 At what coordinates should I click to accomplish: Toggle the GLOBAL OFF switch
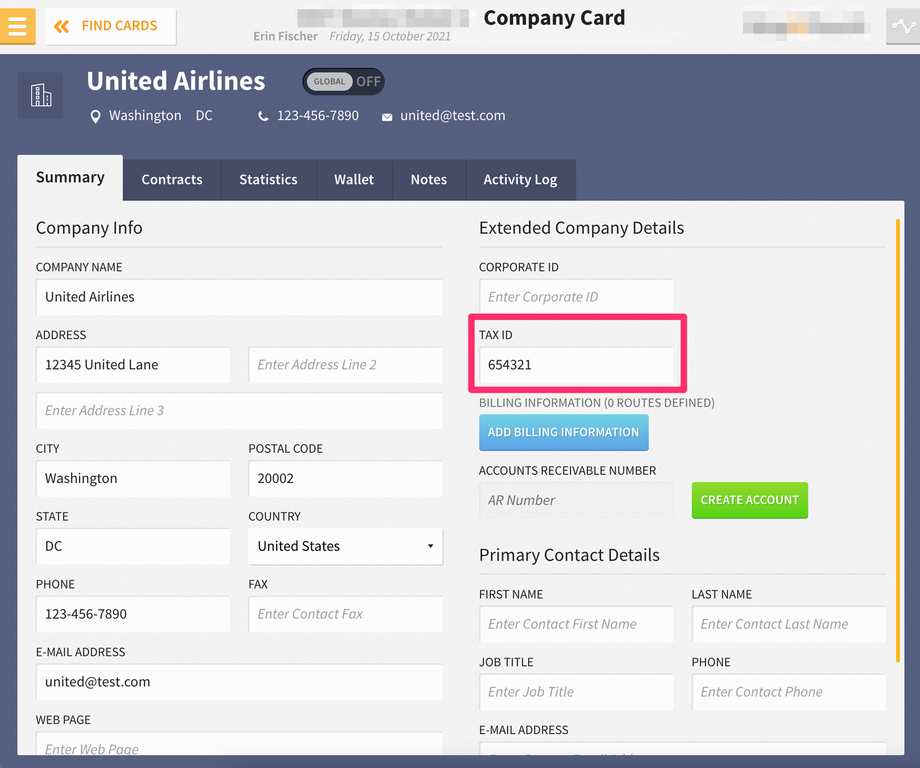tap(343, 82)
